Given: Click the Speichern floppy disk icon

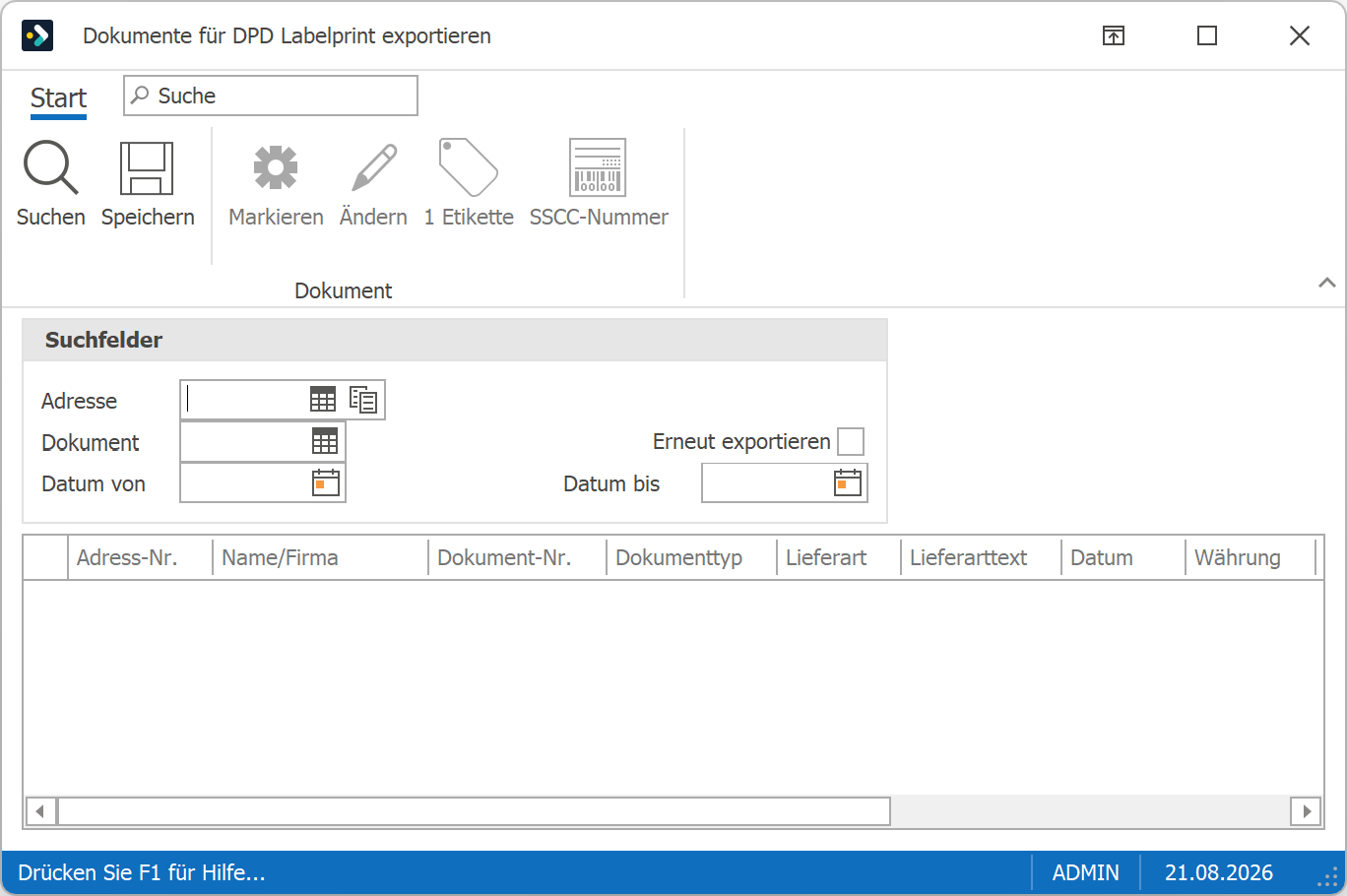Looking at the screenshot, I should [147, 167].
